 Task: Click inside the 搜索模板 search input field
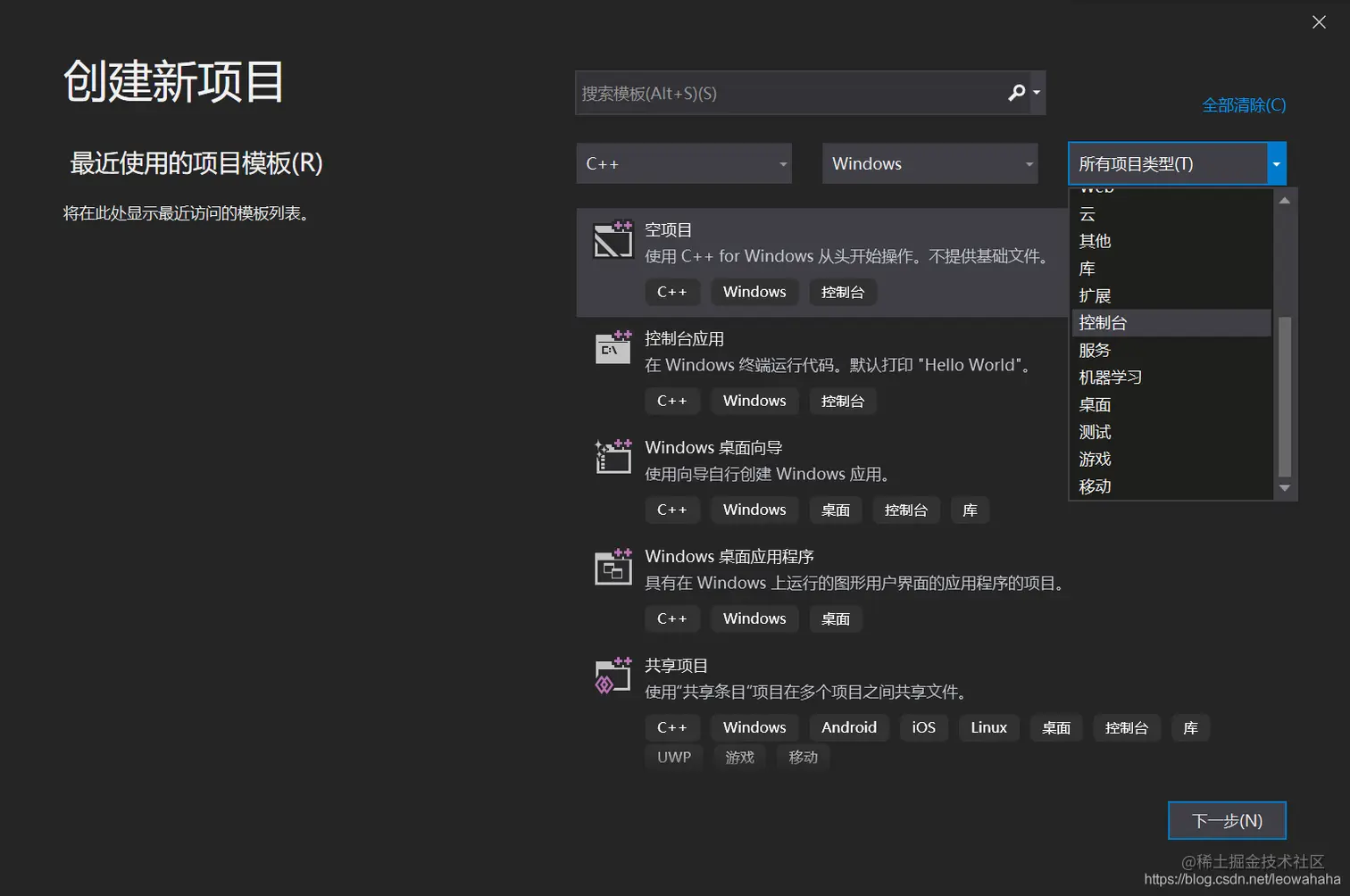point(786,92)
